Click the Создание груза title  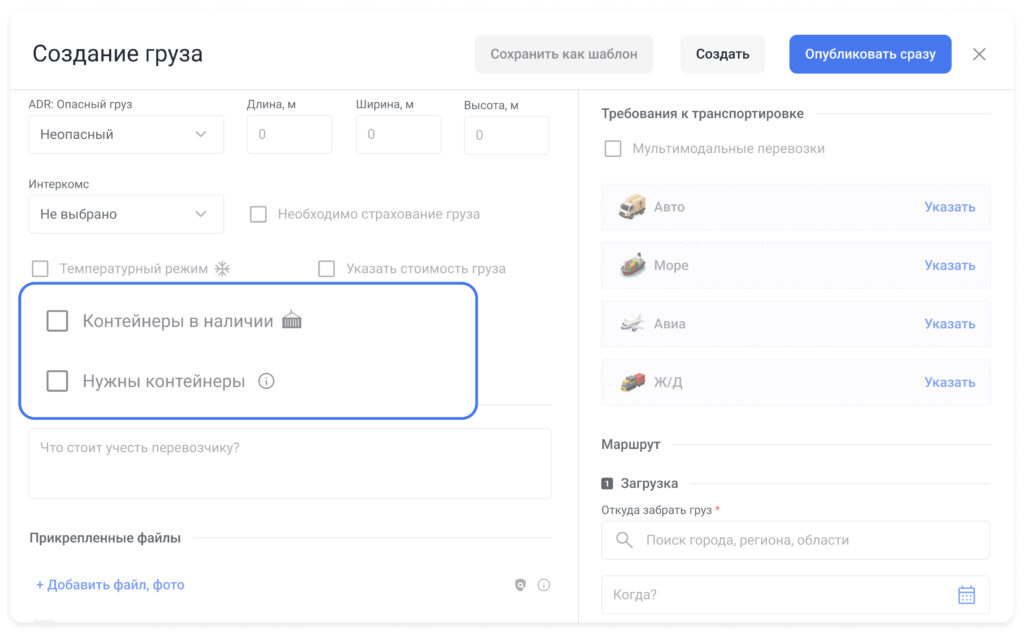tap(118, 54)
